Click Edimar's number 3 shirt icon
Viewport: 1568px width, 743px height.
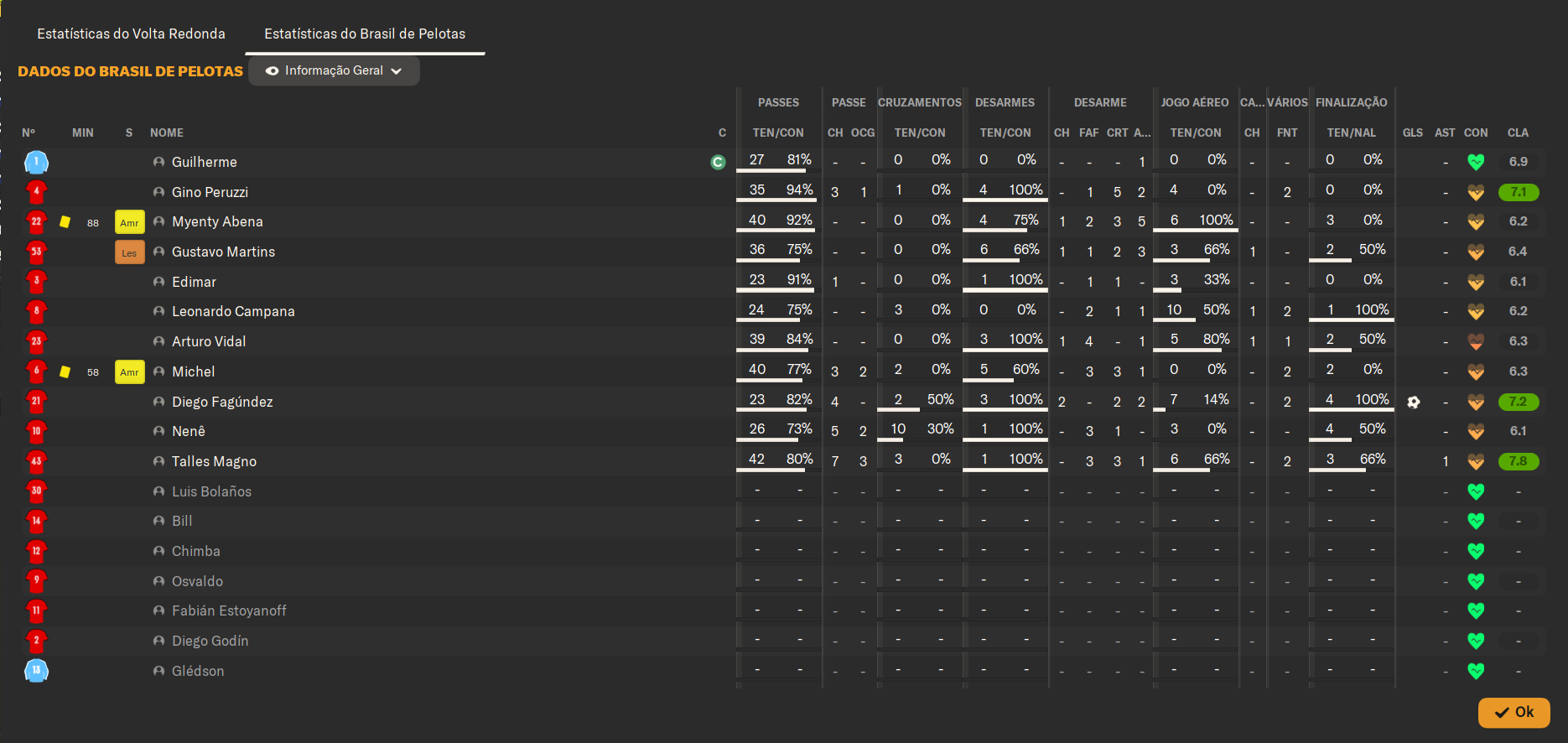[36, 282]
